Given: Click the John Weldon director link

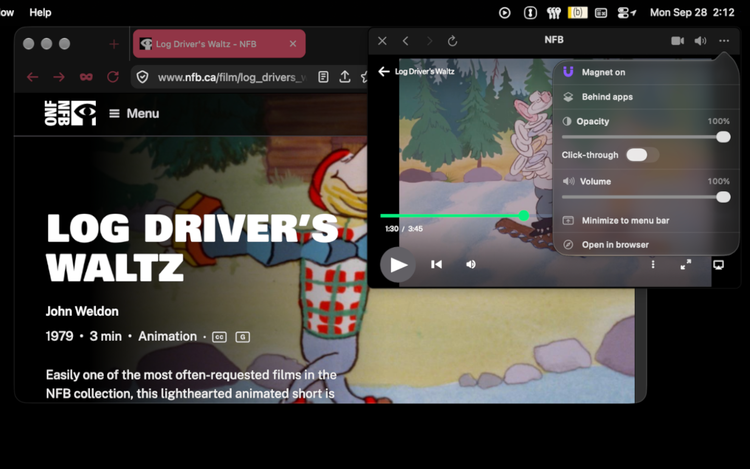Looking at the screenshot, I should click(82, 311).
